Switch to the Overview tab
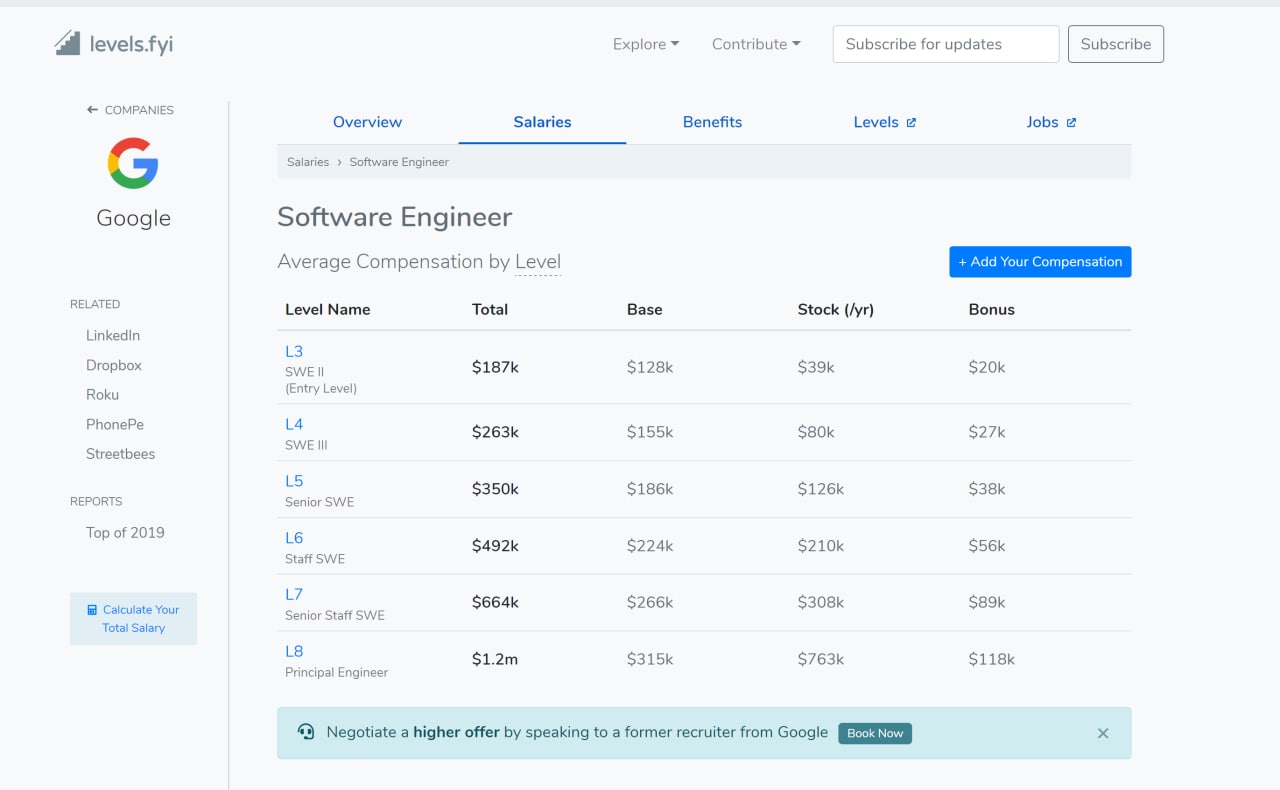Viewport: 1280px width, 790px height. click(x=367, y=122)
